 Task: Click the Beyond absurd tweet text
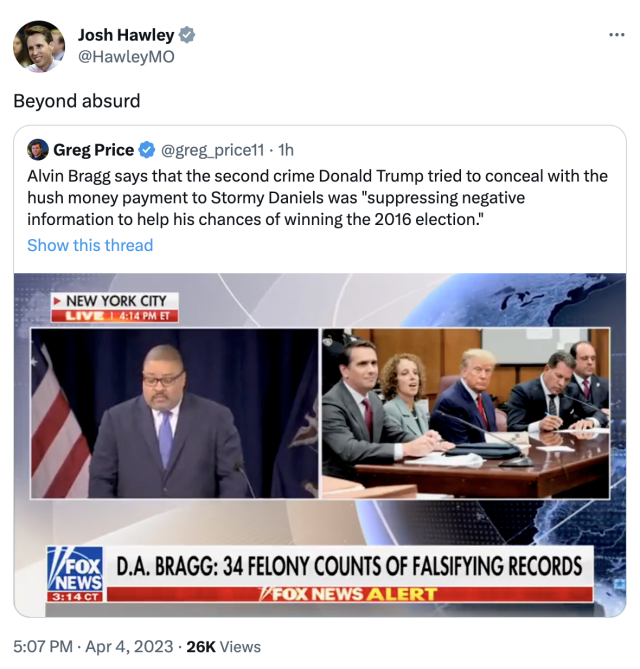coord(77,101)
